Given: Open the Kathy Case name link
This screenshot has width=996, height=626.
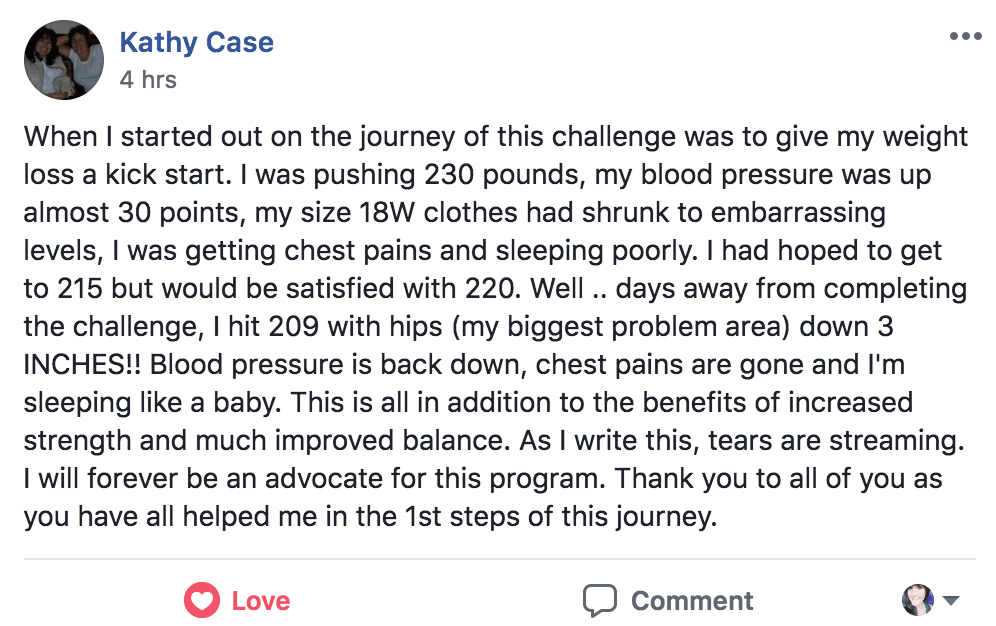Looking at the screenshot, I should (x=196, y=43).
